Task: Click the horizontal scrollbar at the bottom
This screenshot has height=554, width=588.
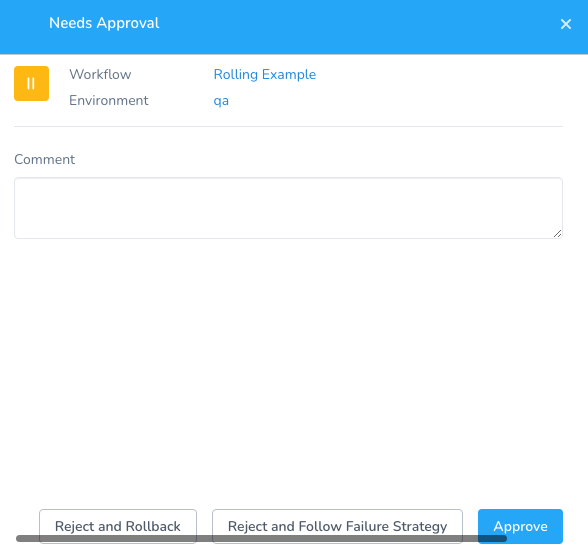Action: tap(261, 539)
